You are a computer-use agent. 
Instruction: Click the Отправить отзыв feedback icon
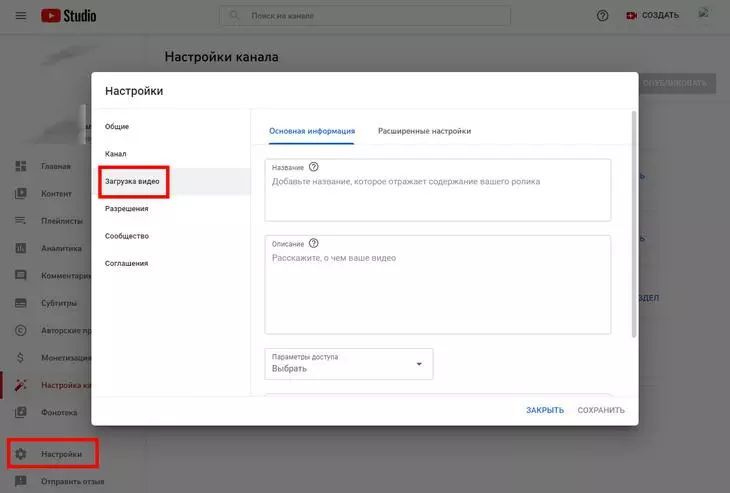point(20,482)
